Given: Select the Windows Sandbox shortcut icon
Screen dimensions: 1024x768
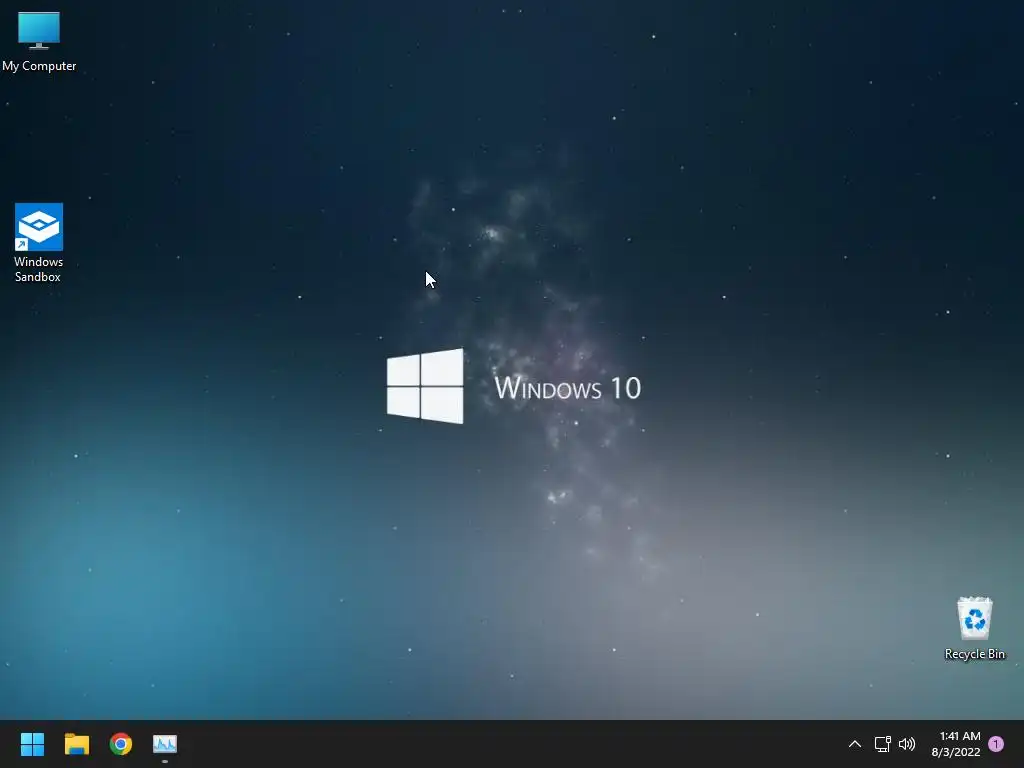Looking at the screenshot, I should pos(39,227).
